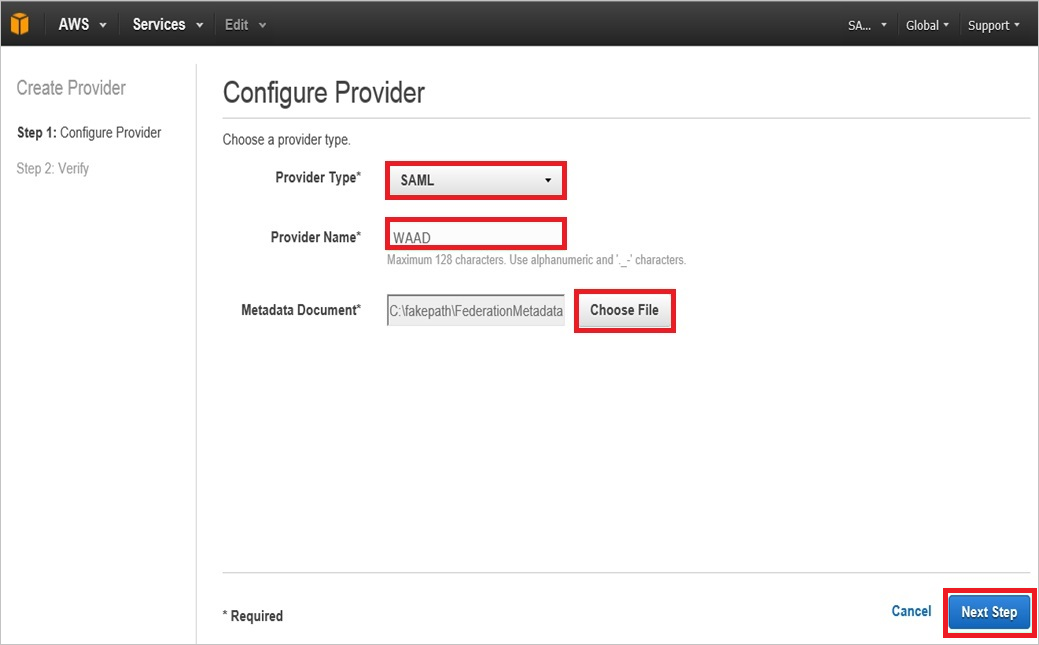
Task: Click the Metadata Document path field
Action: coord(476,311)
